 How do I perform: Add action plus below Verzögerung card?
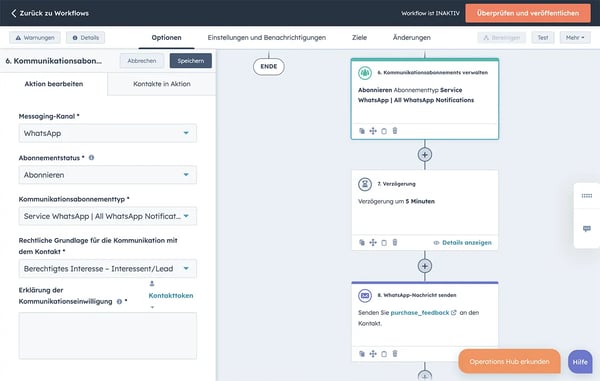[425, 266]
